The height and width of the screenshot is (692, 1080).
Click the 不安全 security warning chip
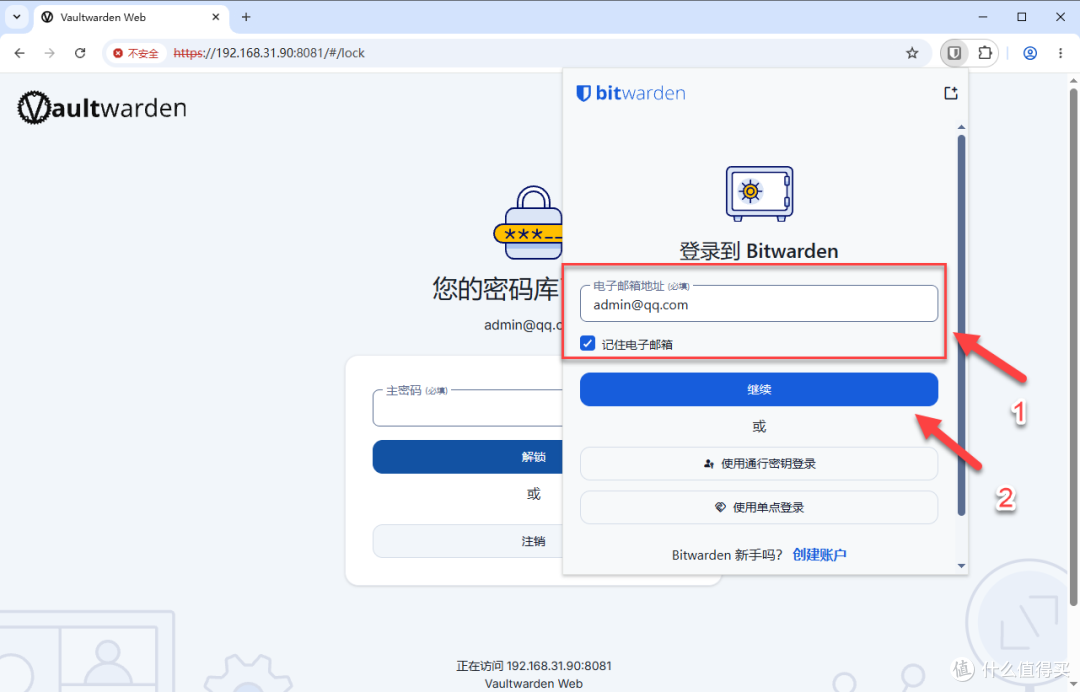coord(136,53)
